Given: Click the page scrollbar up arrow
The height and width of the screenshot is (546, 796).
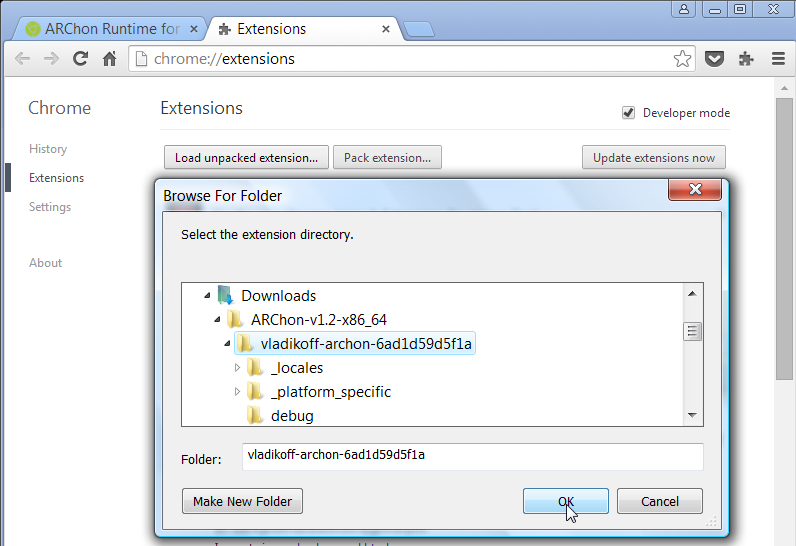Looking at the screenshot, I should coord(784,88).
